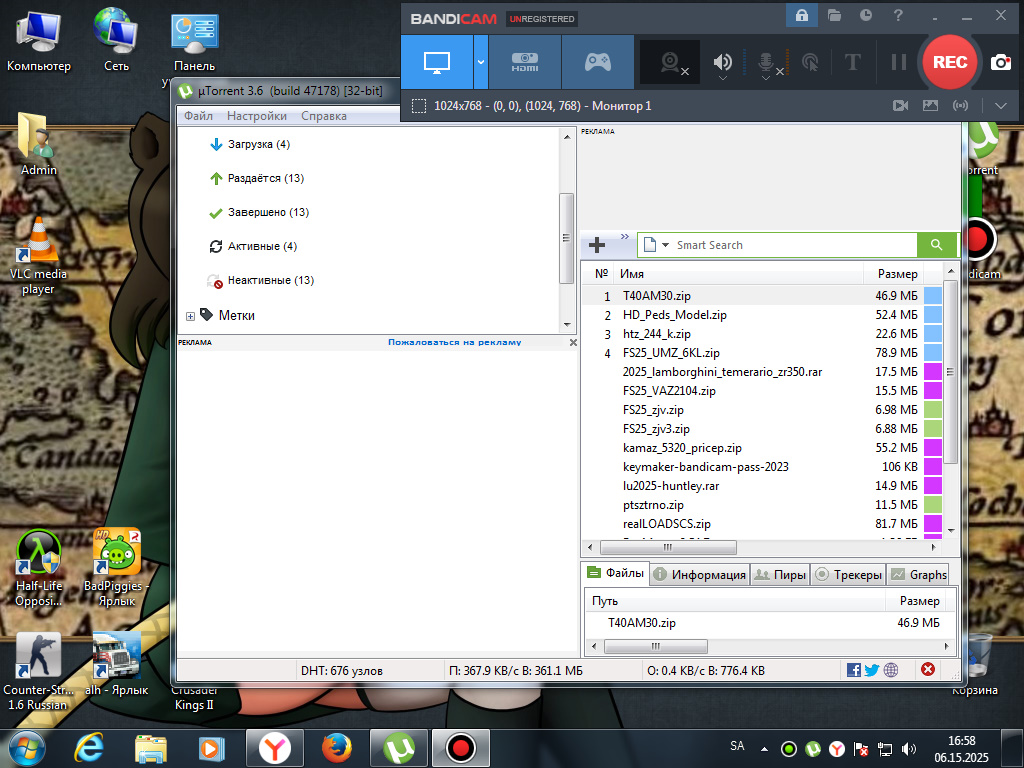Viewport: 1024px width, 768px height.
Task: Select Bandicam screen recording mode
Action: [436, 62]
